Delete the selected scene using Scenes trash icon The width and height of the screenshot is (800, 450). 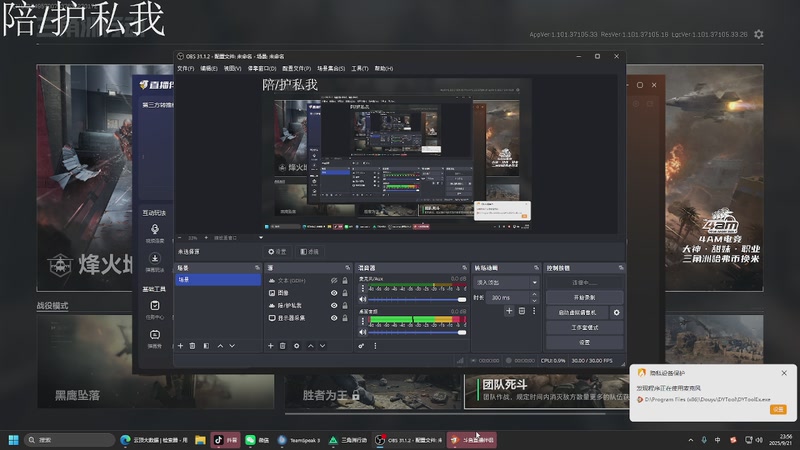[x=192, y=346]
